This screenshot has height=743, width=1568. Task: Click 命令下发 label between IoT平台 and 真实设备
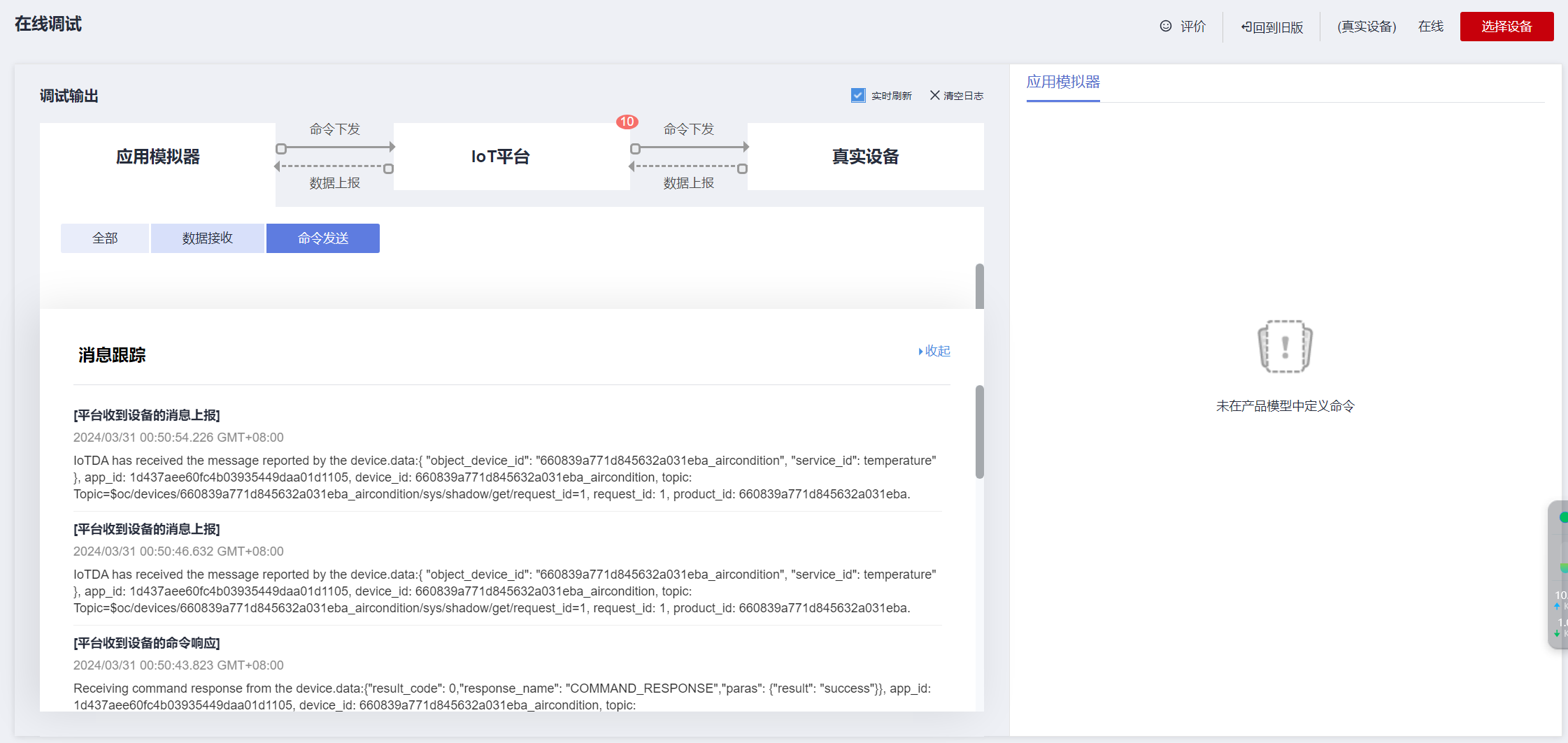(x=689, y=129)
